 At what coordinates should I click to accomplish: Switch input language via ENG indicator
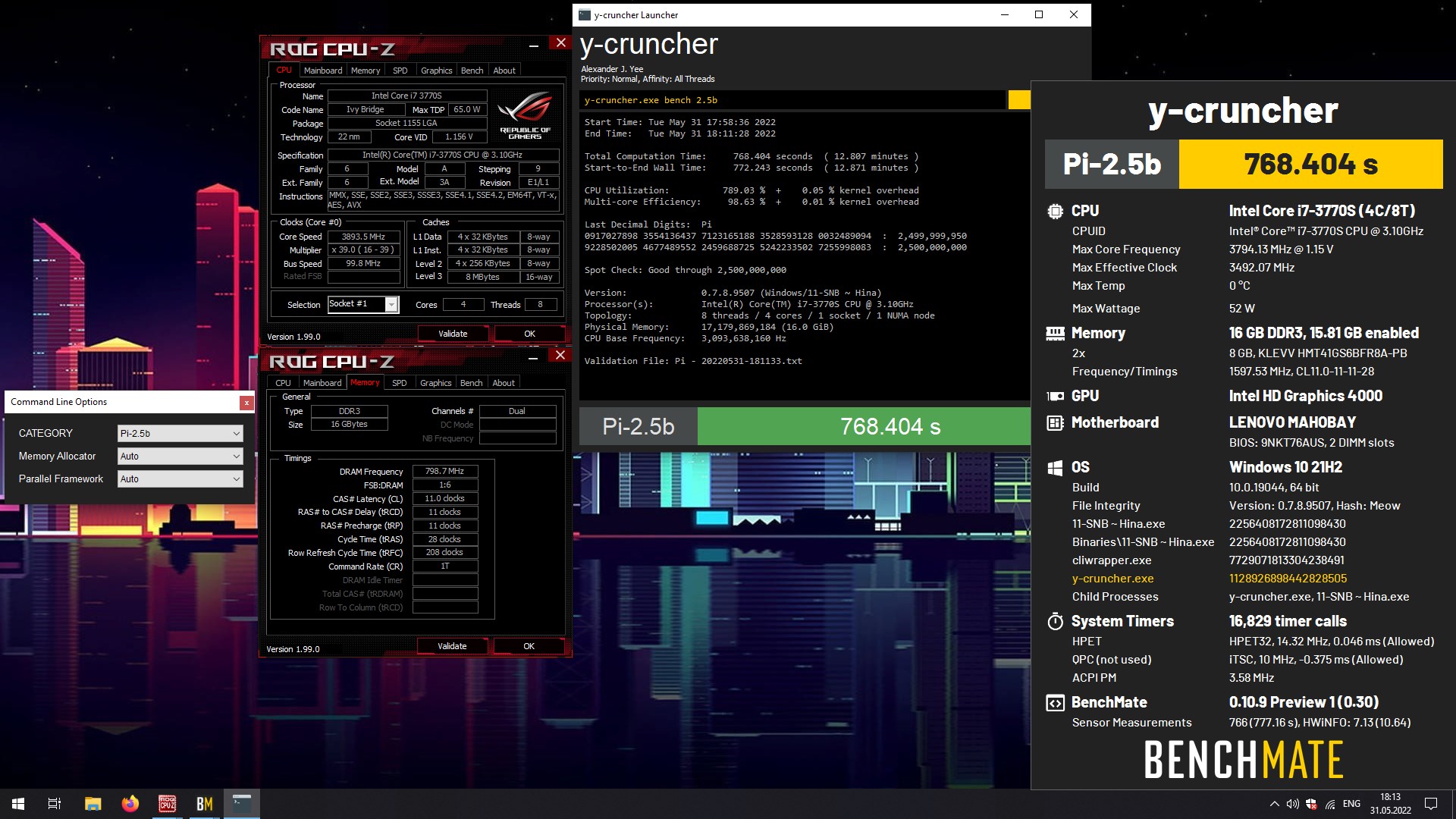[1351, 804]
